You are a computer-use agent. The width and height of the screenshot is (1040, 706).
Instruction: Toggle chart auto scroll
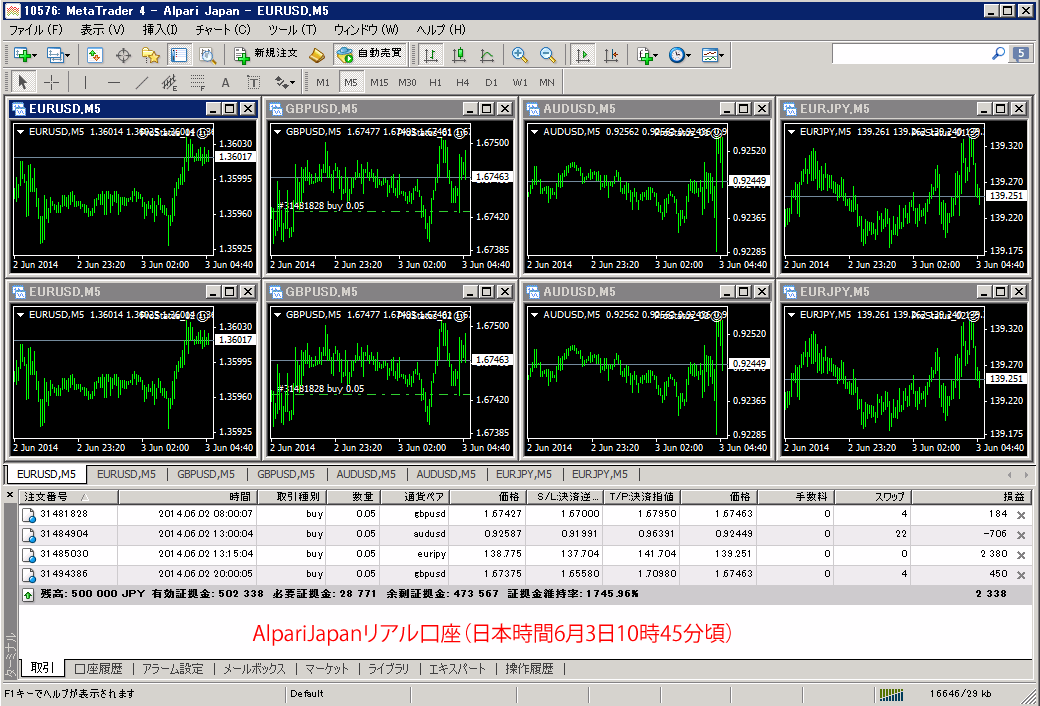pos(583,56)
